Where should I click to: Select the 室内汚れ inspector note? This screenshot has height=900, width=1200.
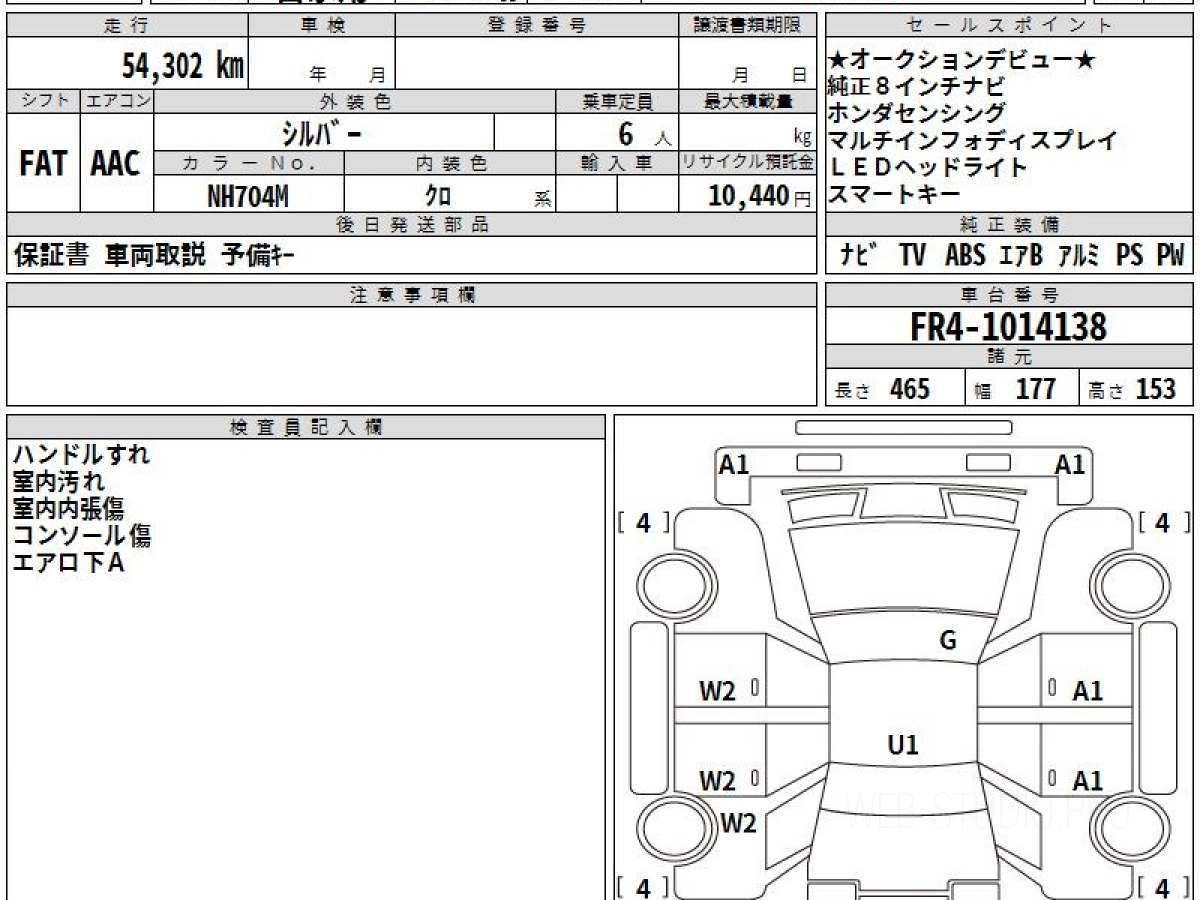tap(58, 482)
